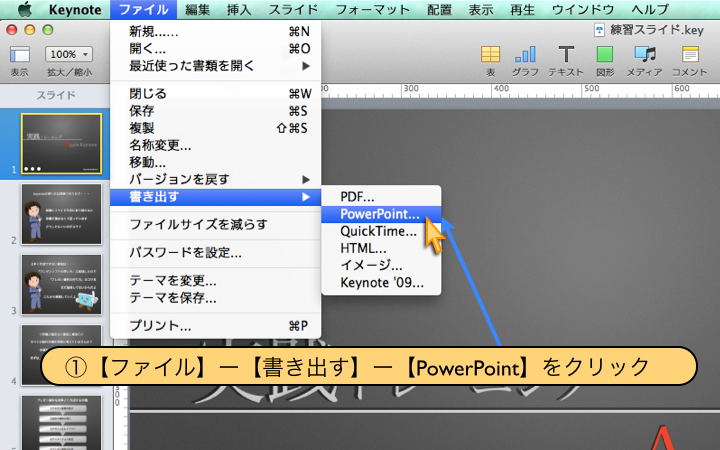Export as イメージ… from submenu
Image resolution: width=720 pixels, height=450 pixels.
[x=381, y=265]
